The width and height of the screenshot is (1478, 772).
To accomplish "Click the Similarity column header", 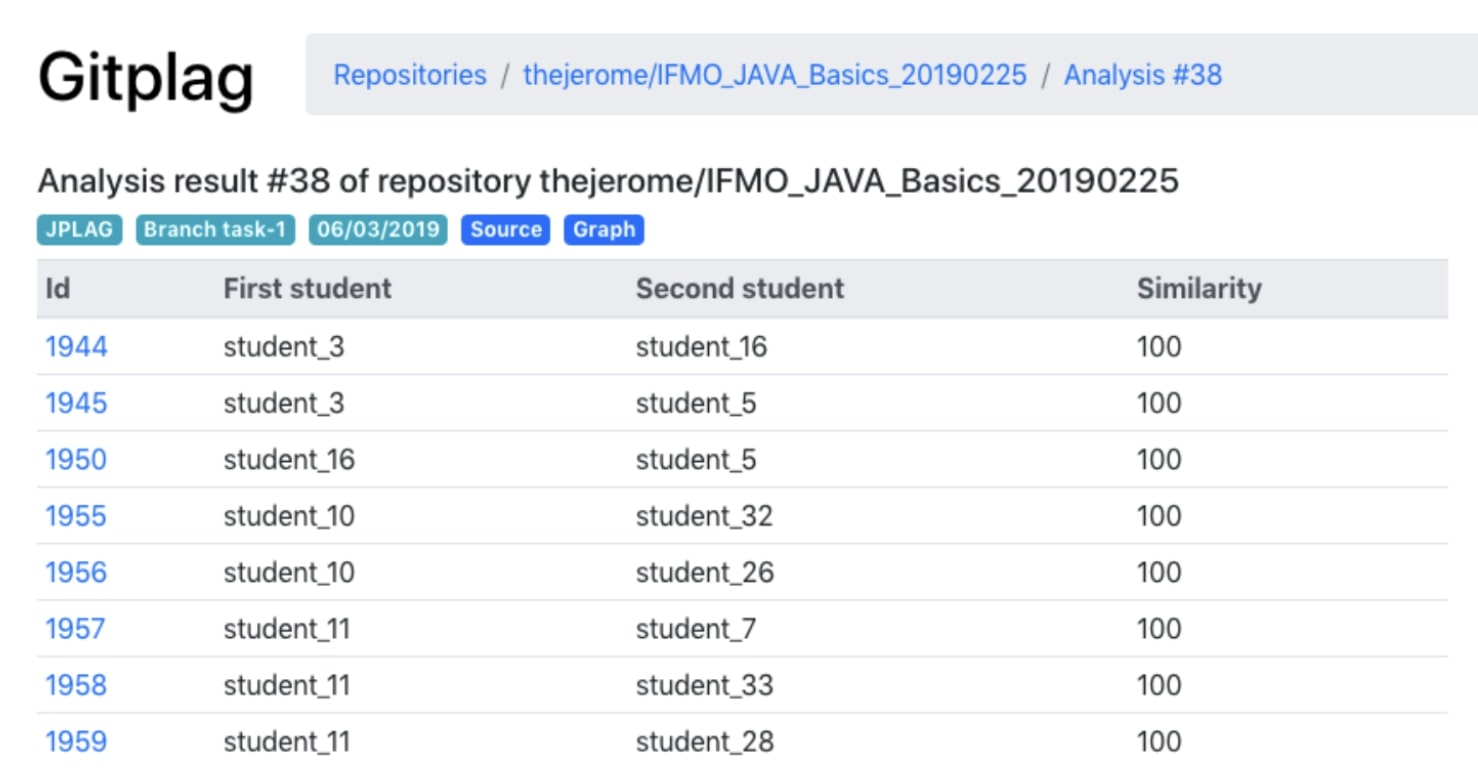I will (1199, 288).
